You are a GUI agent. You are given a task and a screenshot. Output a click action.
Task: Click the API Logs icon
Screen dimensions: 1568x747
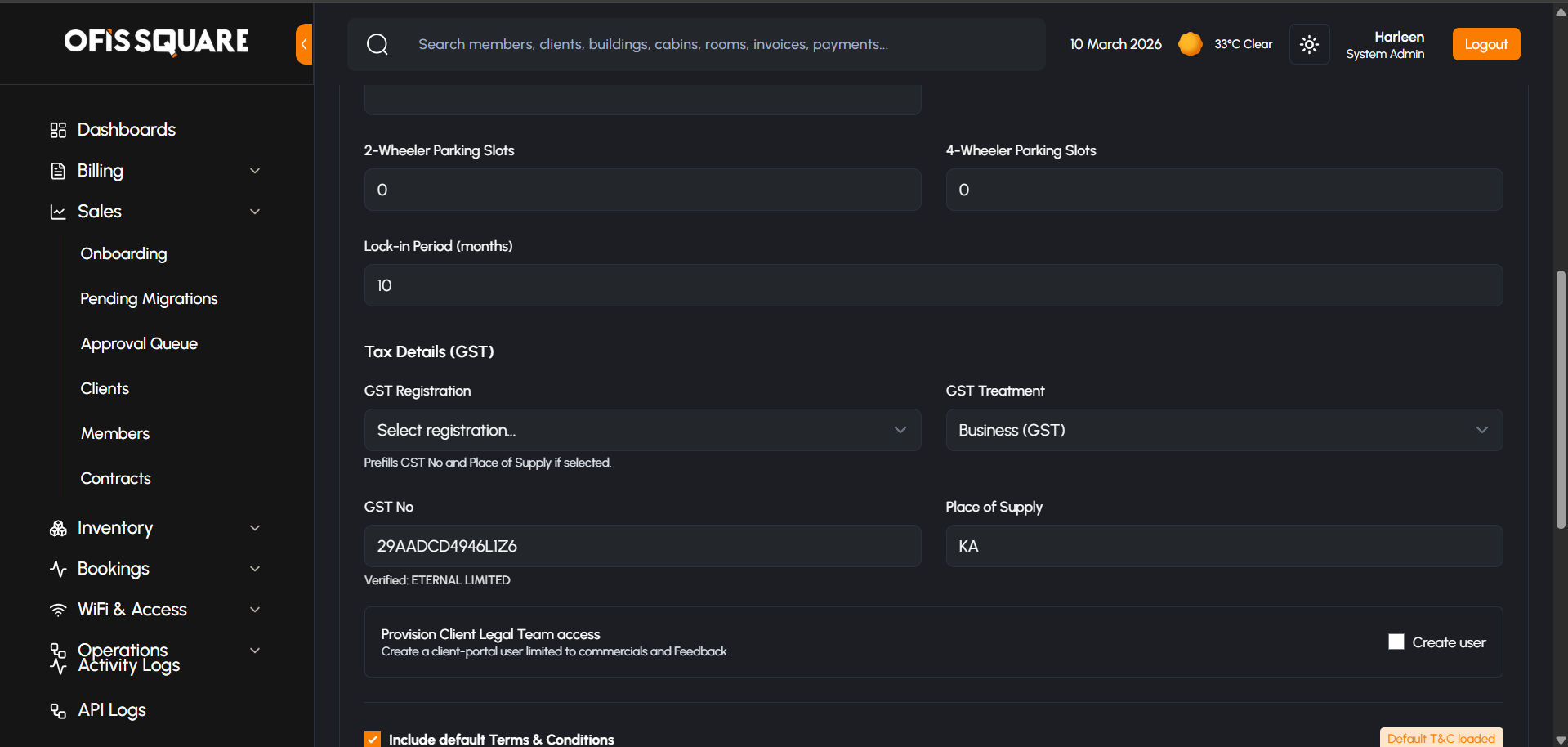pos(58,710)
